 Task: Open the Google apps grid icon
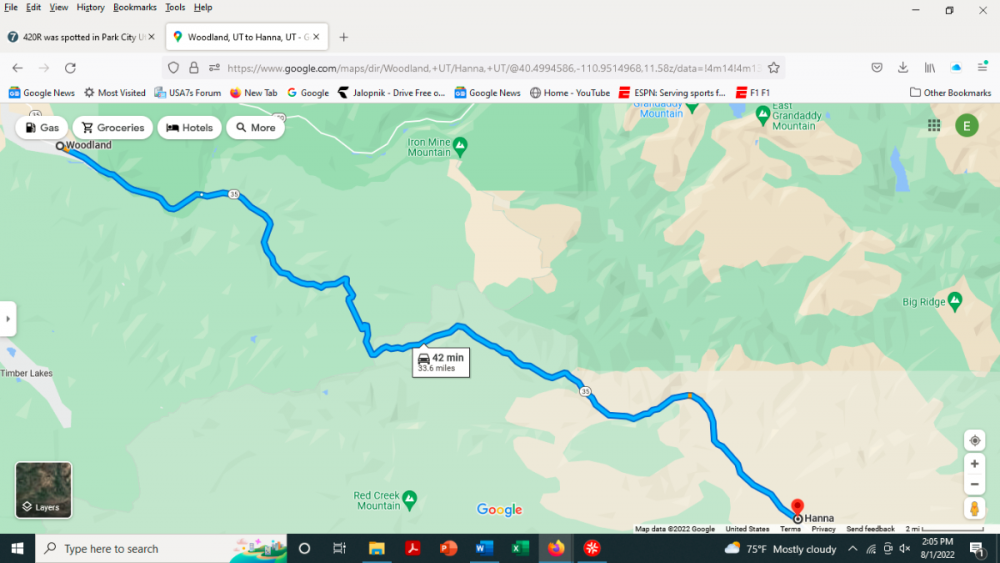(x=934, y=126)
